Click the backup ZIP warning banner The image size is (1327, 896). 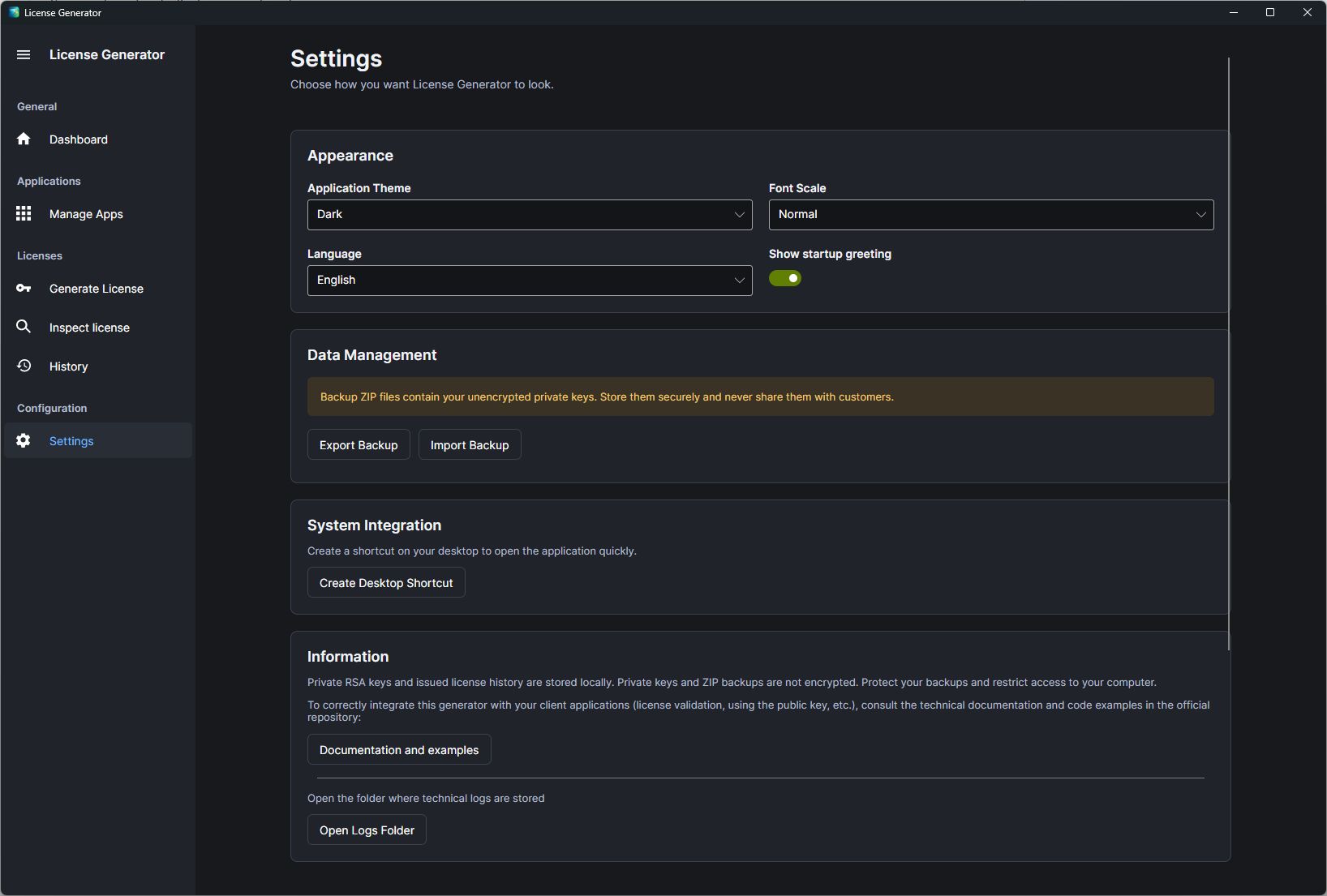click(761, 397)
